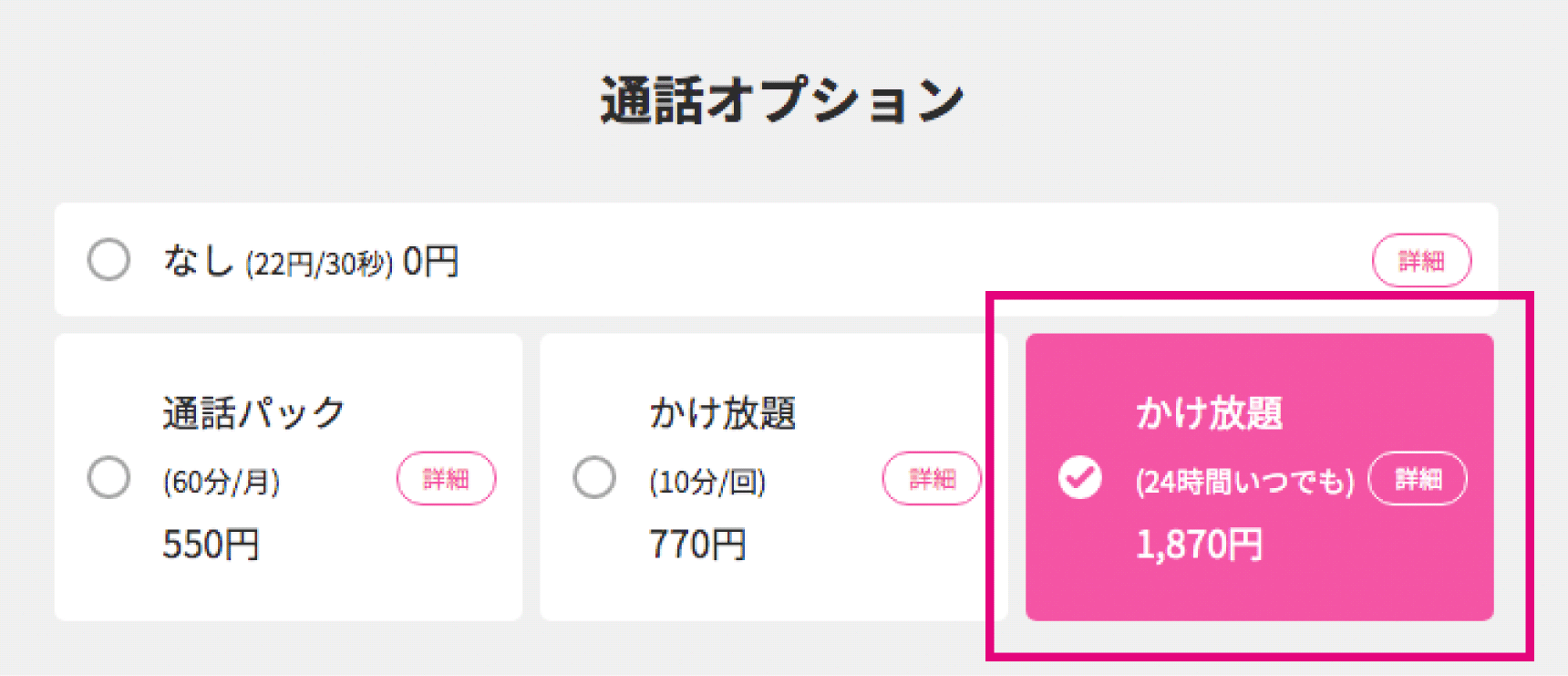Image resolution: width=1568 pixels, height=676 pixels.
Task: Click the 550円 price text
Action: 211,545
